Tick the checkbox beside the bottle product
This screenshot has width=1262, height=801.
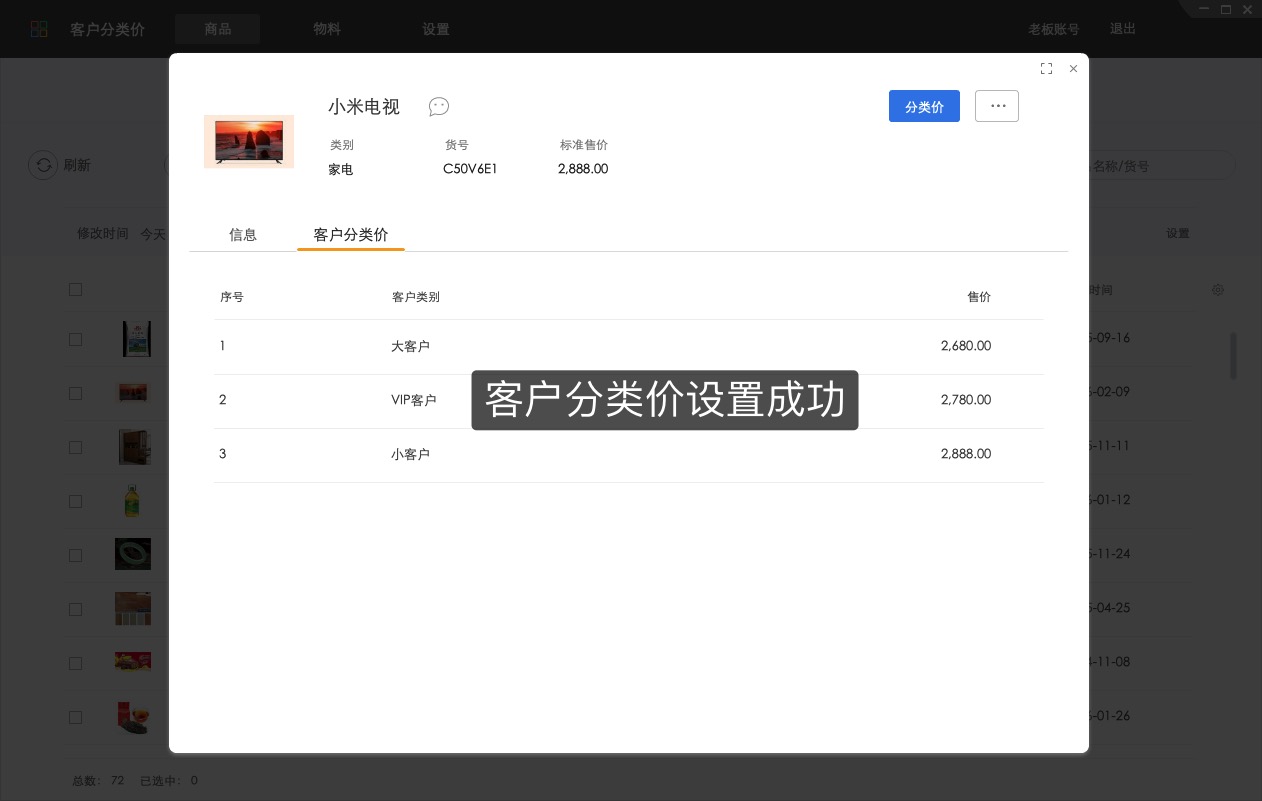[x=75, y=501]
